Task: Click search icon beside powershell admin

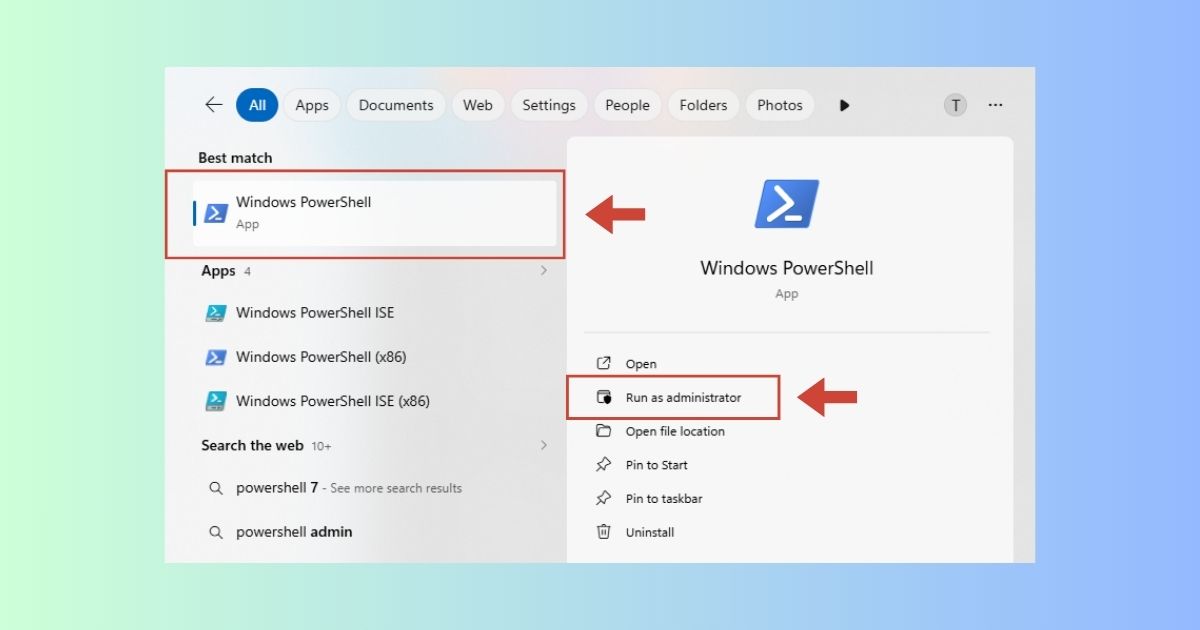Action: (215, 532)
